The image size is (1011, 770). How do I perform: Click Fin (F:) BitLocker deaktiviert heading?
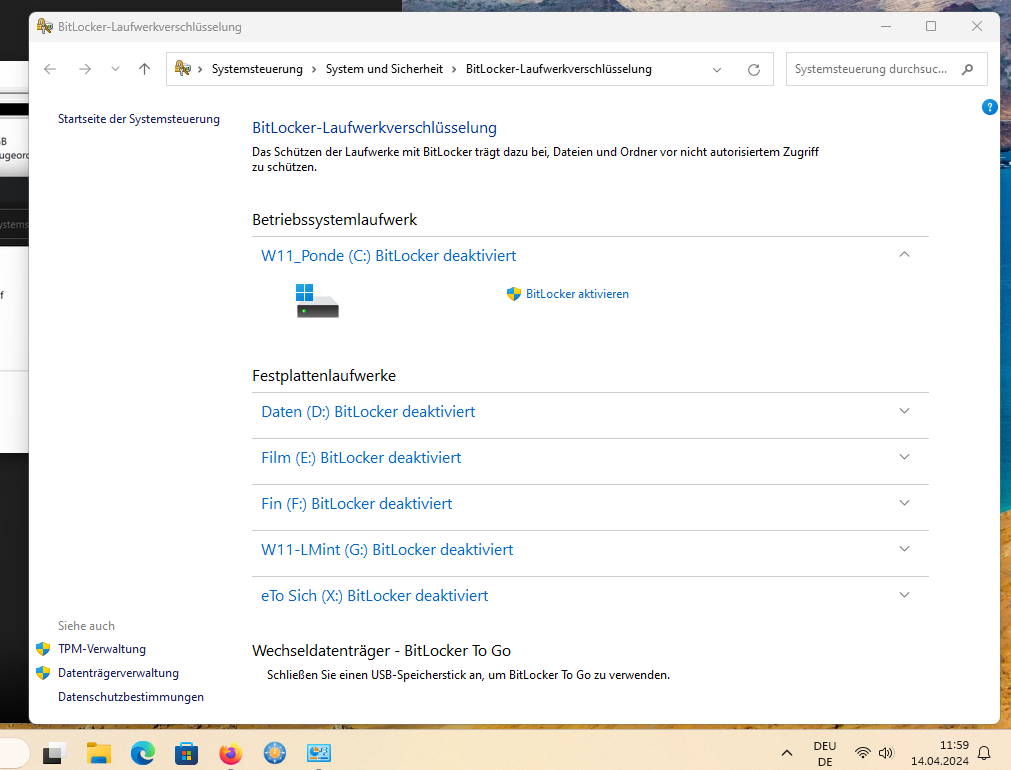pyautogui.click(x=357, y=504)
